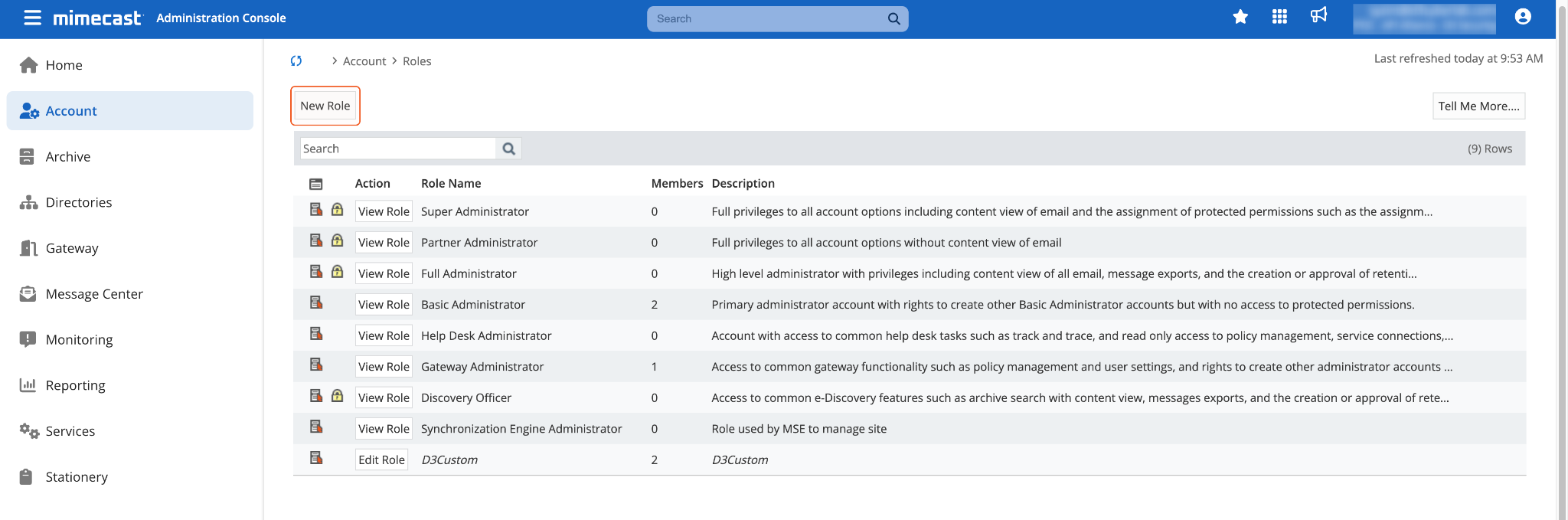Click View Role for Basic Administrator
Screen dimensions: 1568x520
[x=384, y=305]
